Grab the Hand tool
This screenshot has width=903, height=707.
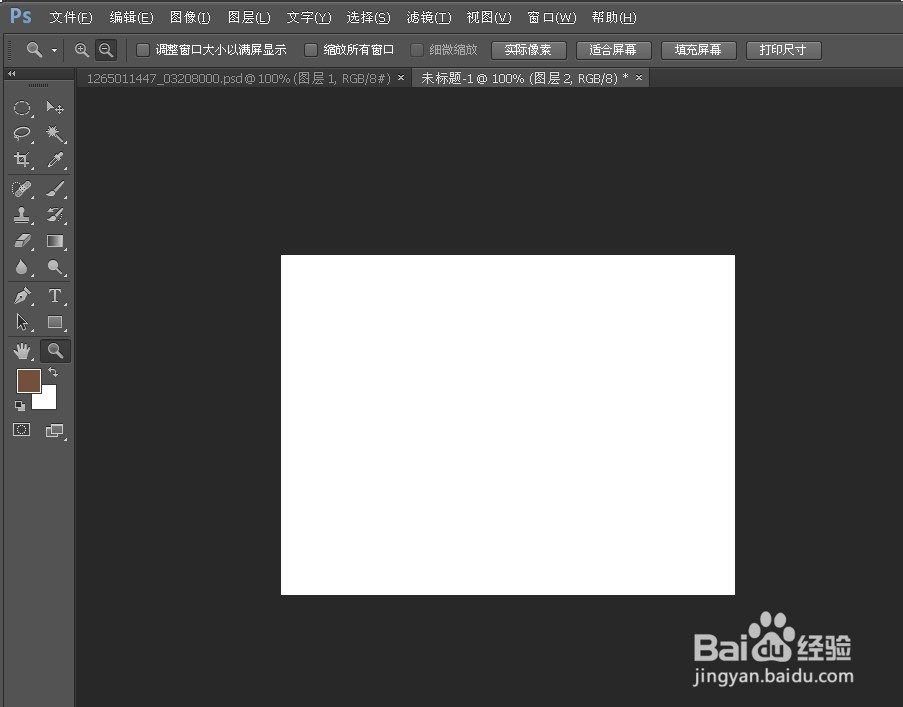pos(22,351)
